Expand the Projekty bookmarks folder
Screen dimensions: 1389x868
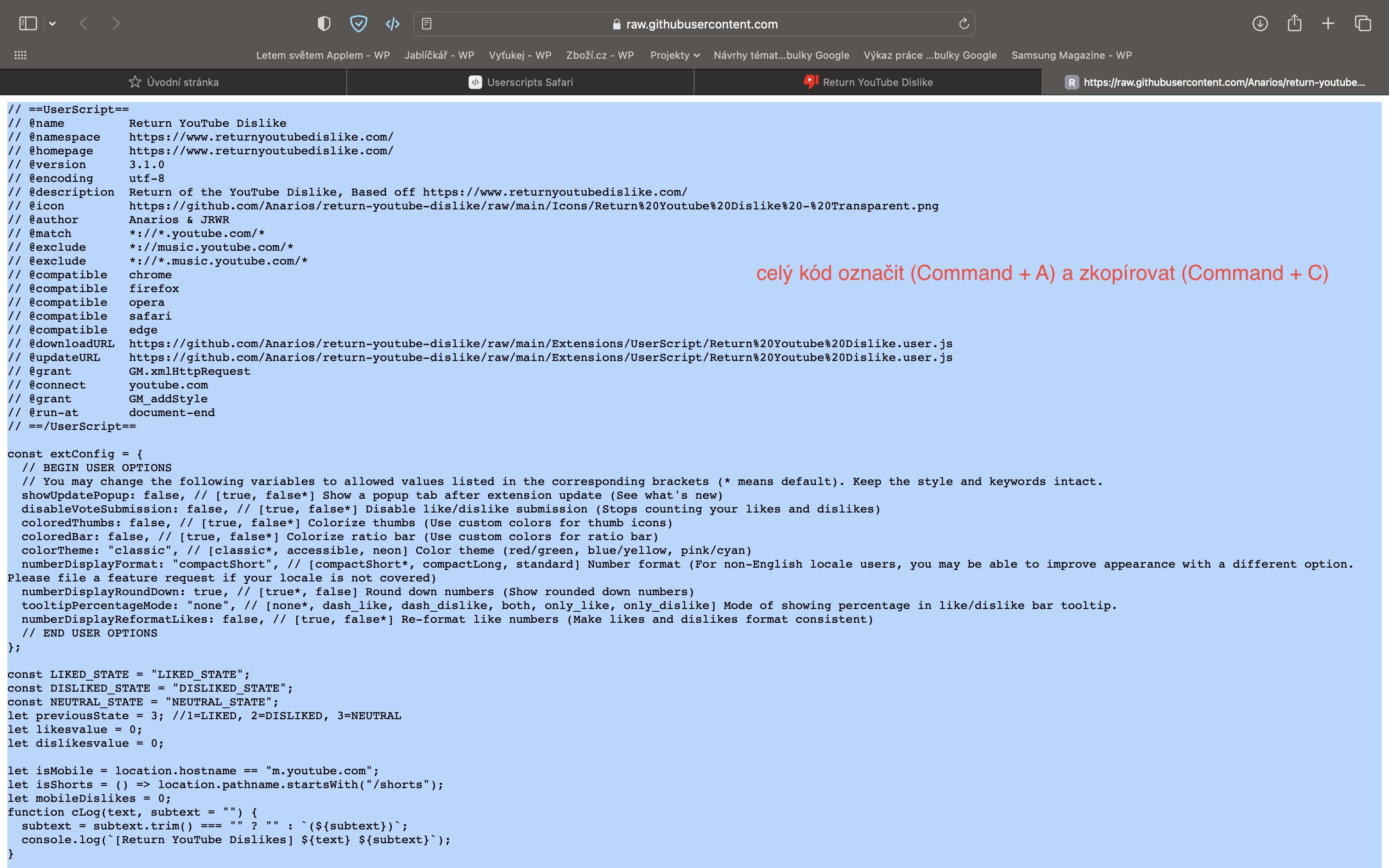[674, 55]
